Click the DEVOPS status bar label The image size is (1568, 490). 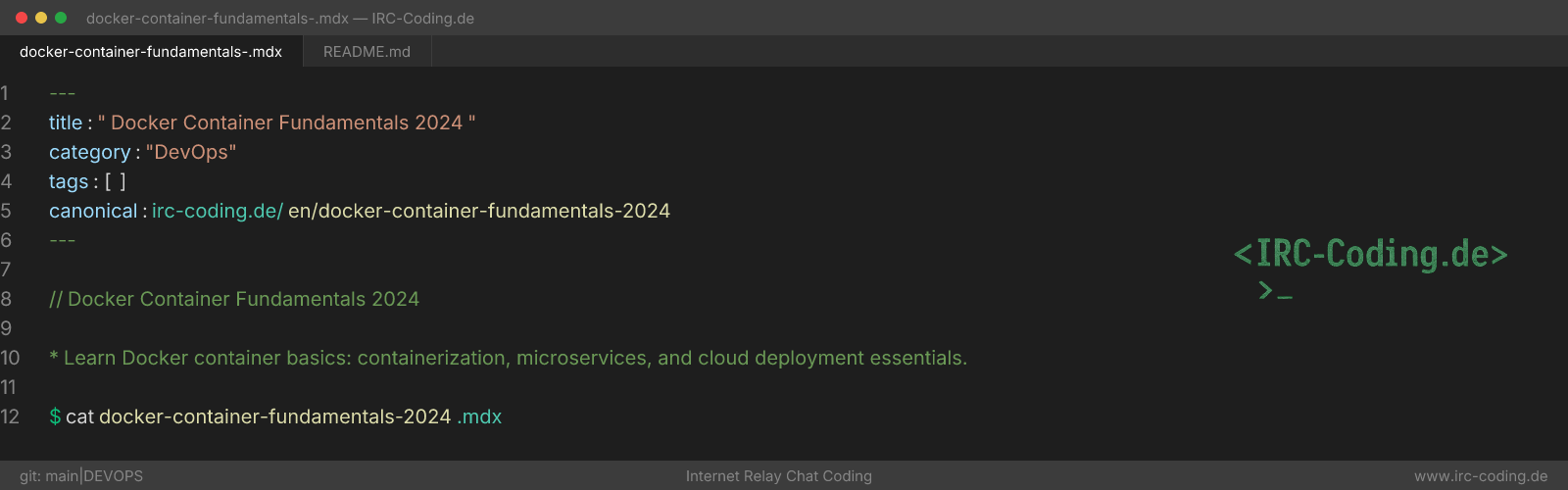tap(114, 476)
